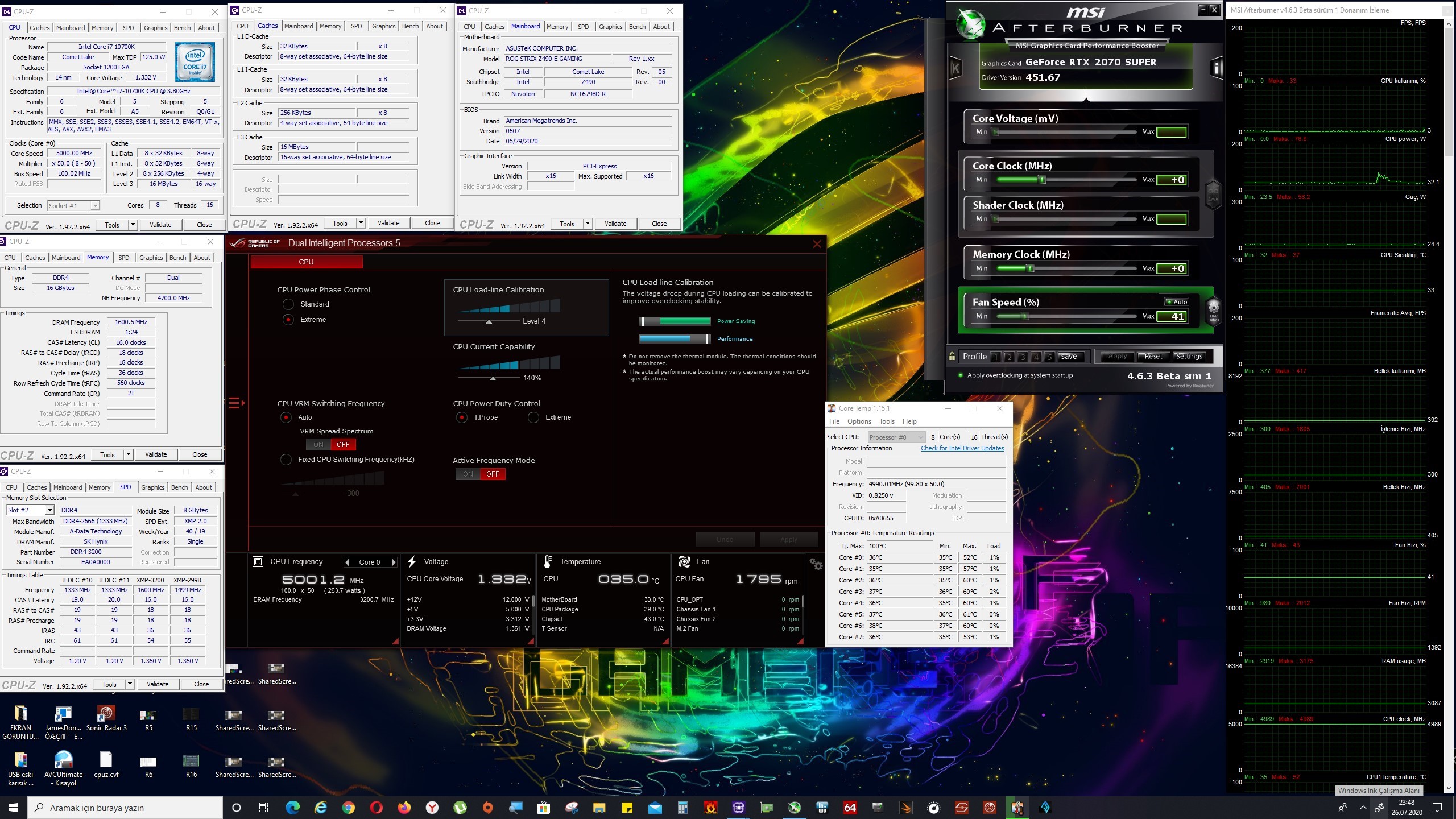Screen dimensions: 1456x819
Task: Click taskbar clock and date
Action: coord(1407,808)
